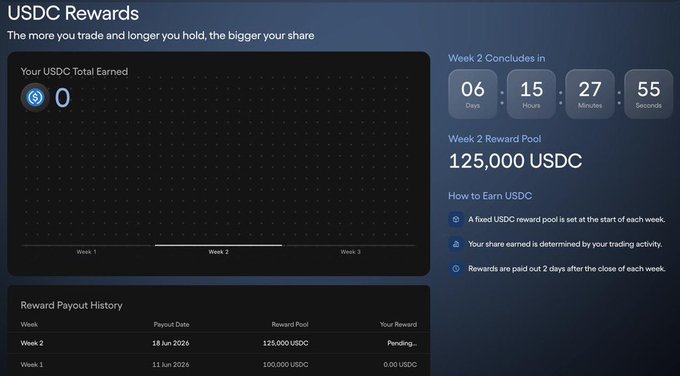Click '100,000 USDC' in Week 1 row
The width and height of the screenshot is (680, 376).
[285, 365]
